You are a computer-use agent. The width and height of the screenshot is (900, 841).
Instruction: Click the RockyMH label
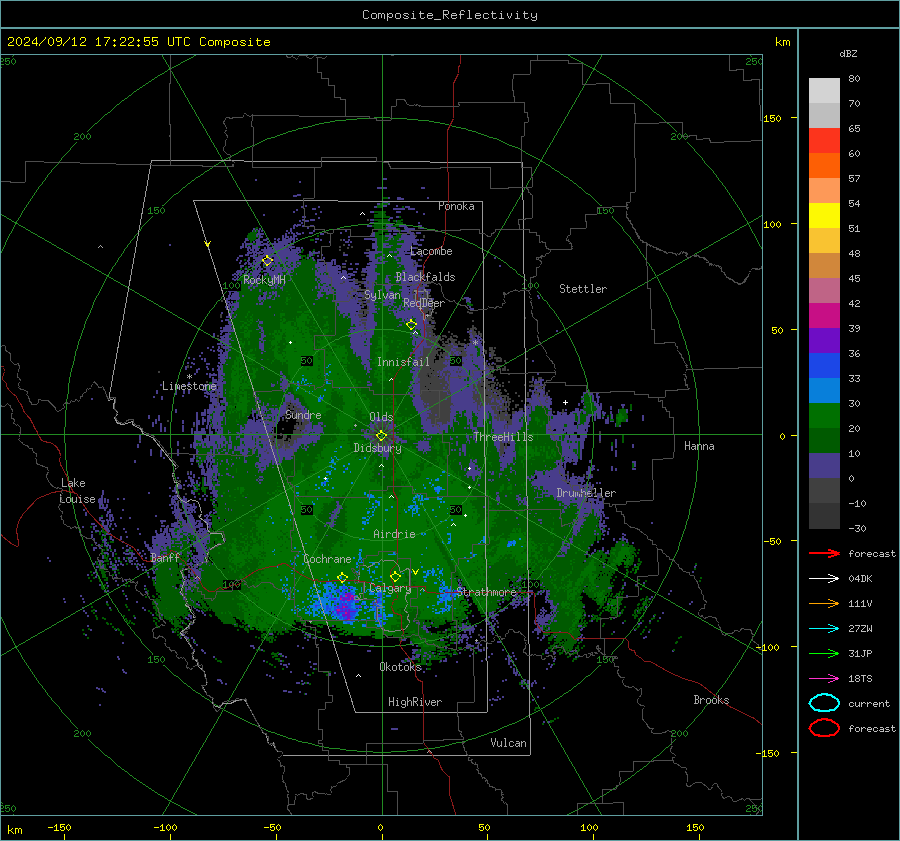pyautogui.click(x=264, y=280)
